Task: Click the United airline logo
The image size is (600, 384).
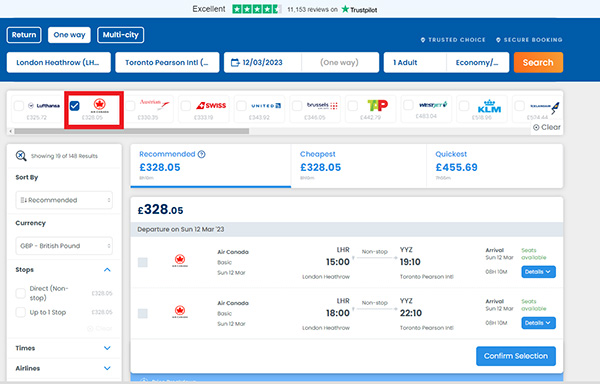Action: 266,106
